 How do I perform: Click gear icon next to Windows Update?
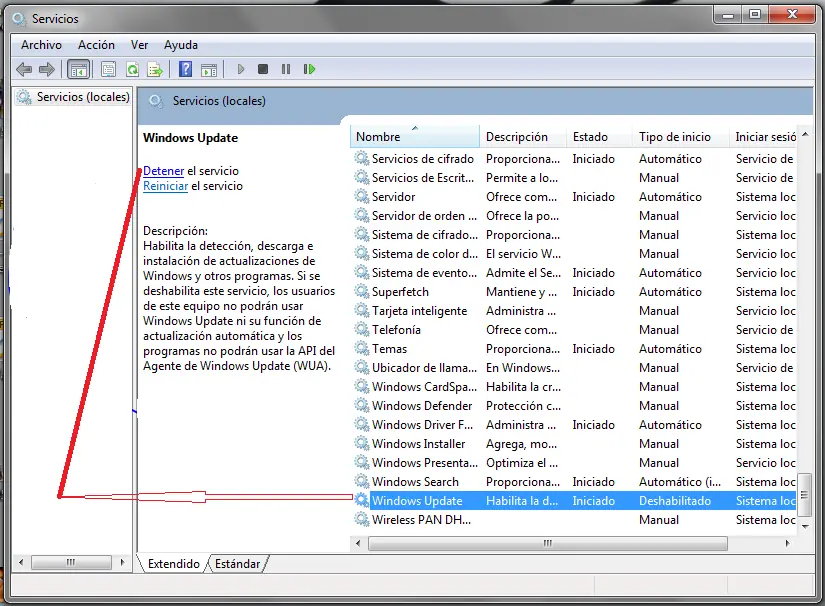361,500
